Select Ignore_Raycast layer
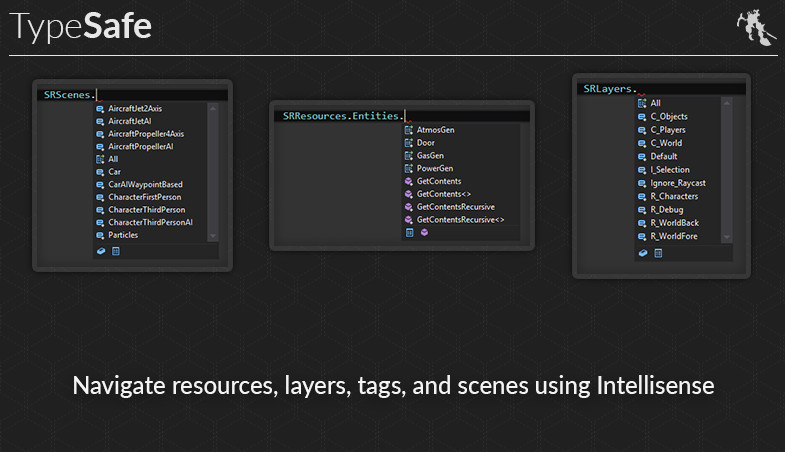The width and height of the screenshot is (785, 452). (x=678, y=183)
